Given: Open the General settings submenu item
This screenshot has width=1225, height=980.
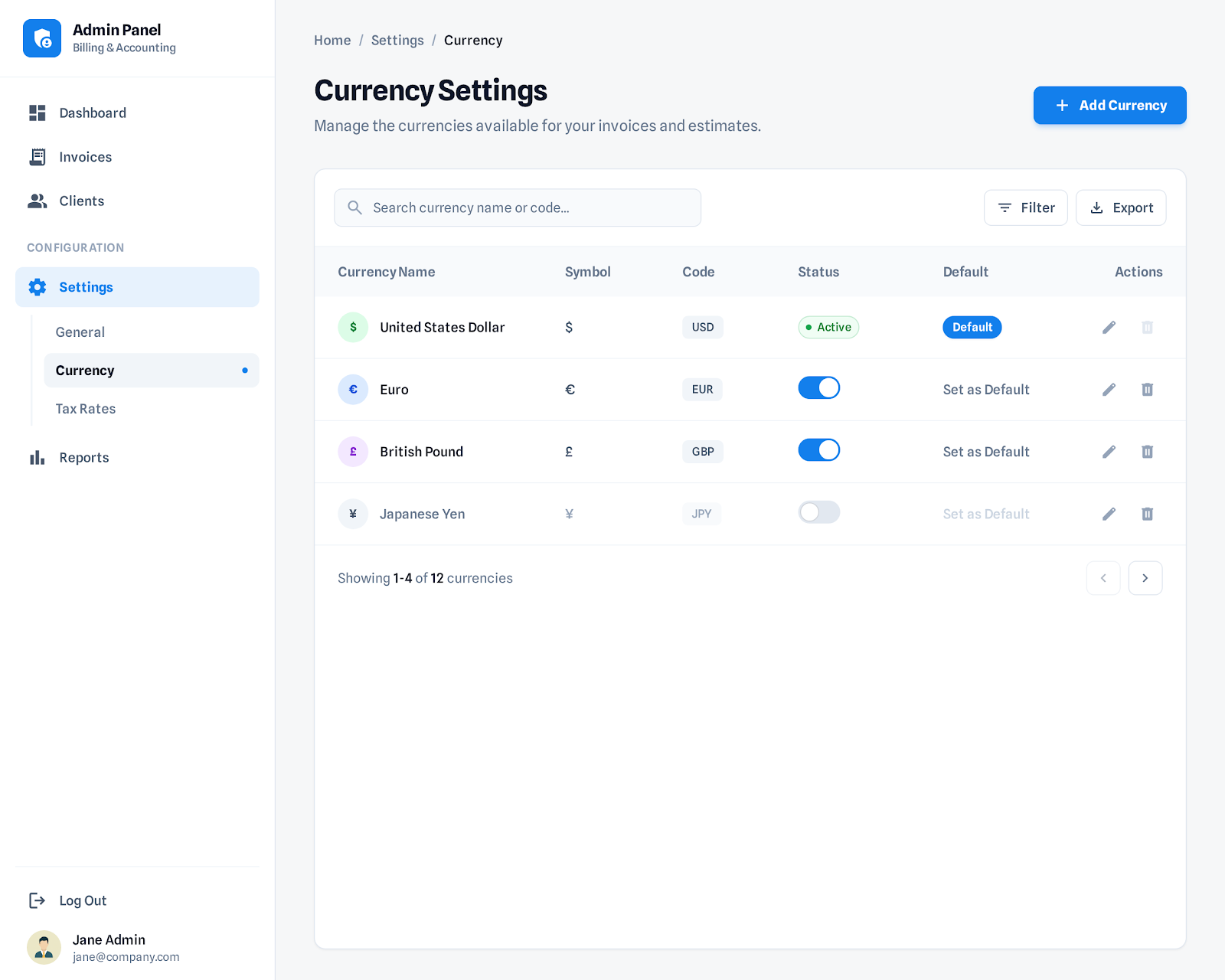Looking at the screenshot, I should 80,332.
